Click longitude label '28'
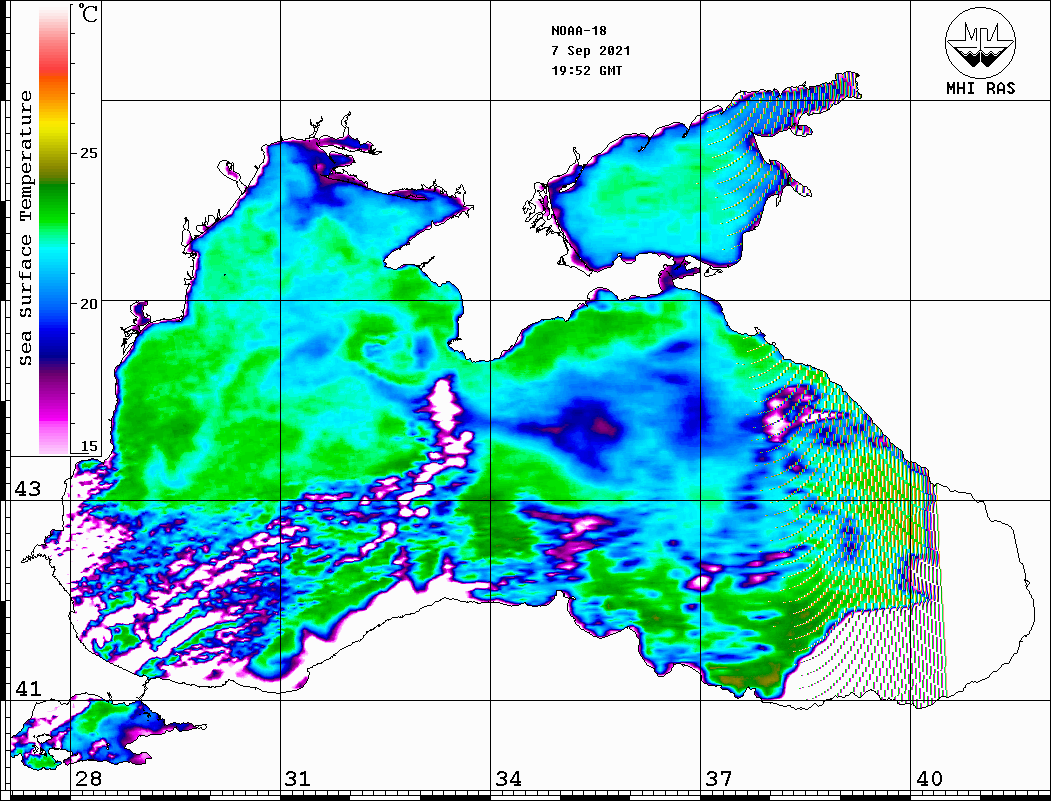 tap(88, 778)
